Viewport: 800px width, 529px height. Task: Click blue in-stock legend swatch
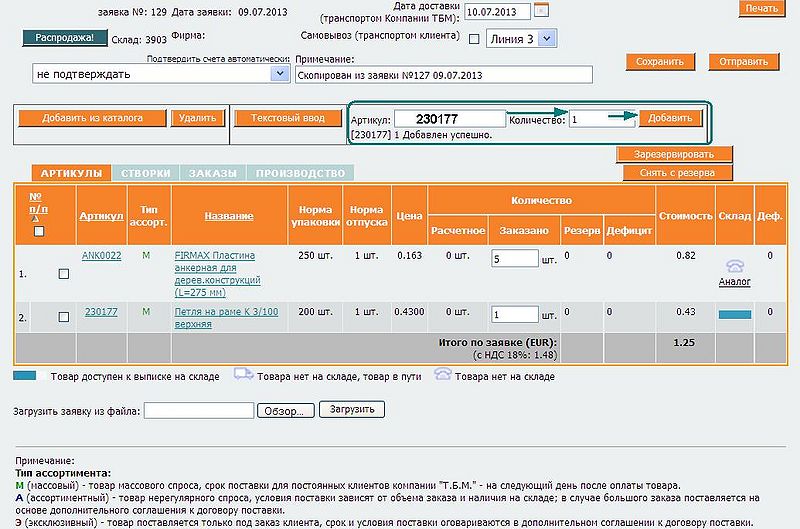click(x=26, y=376)
